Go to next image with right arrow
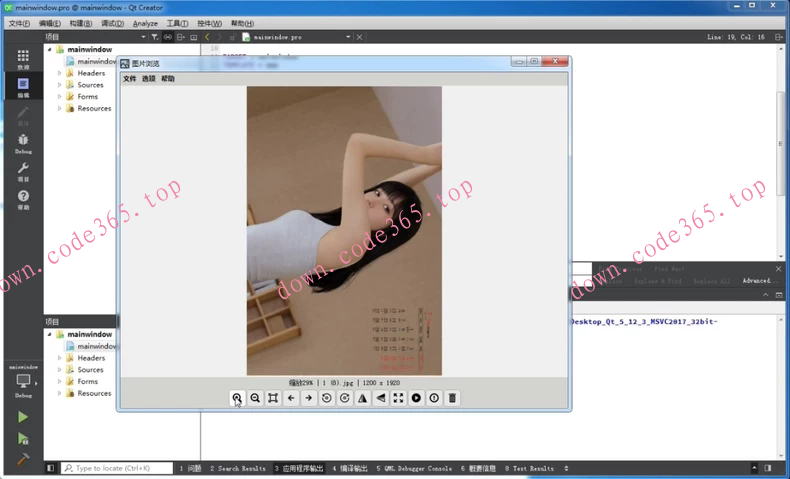This screenshot has width=790, height=479. click(x=309, y=398)
